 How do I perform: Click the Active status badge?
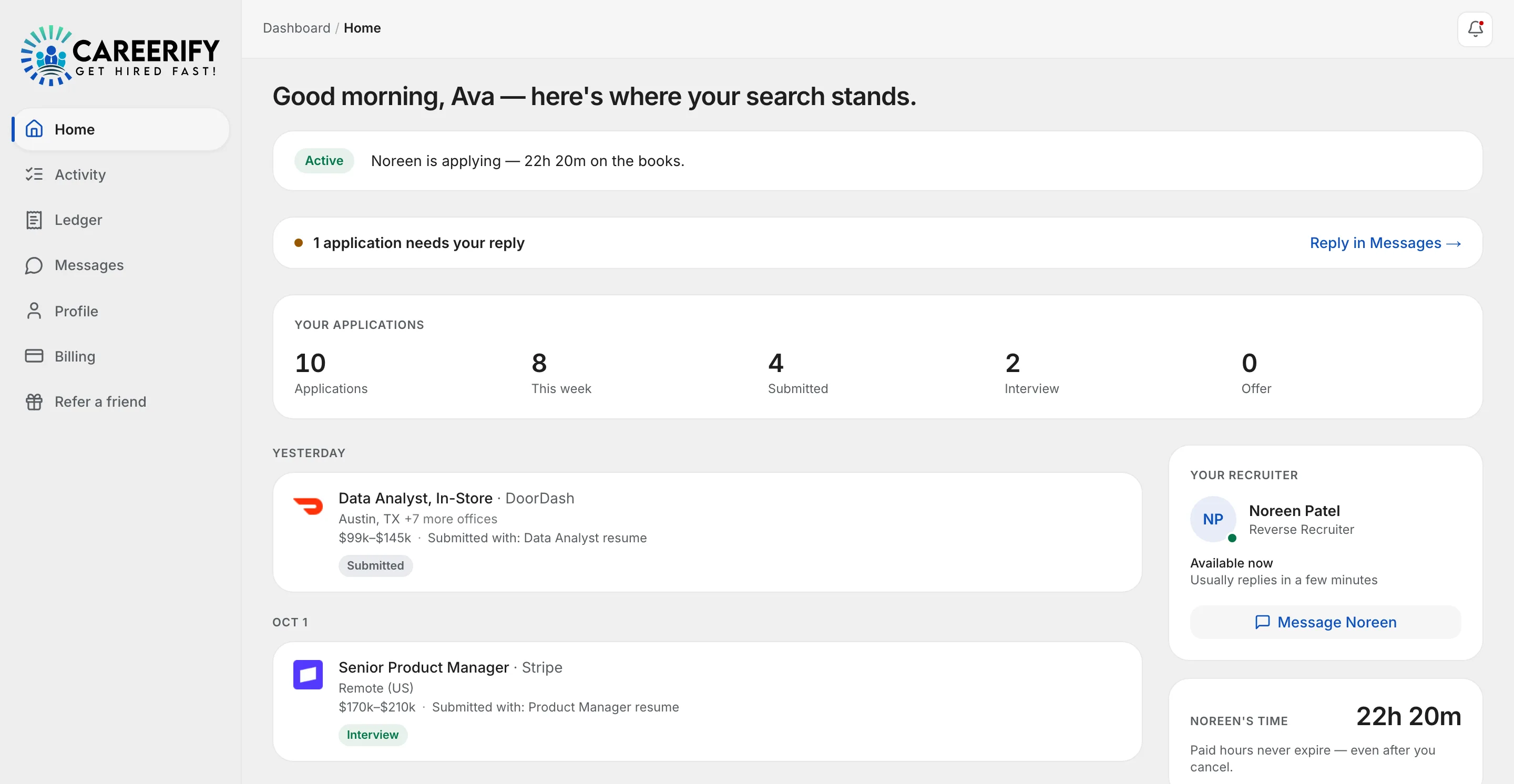pos(324,160)
